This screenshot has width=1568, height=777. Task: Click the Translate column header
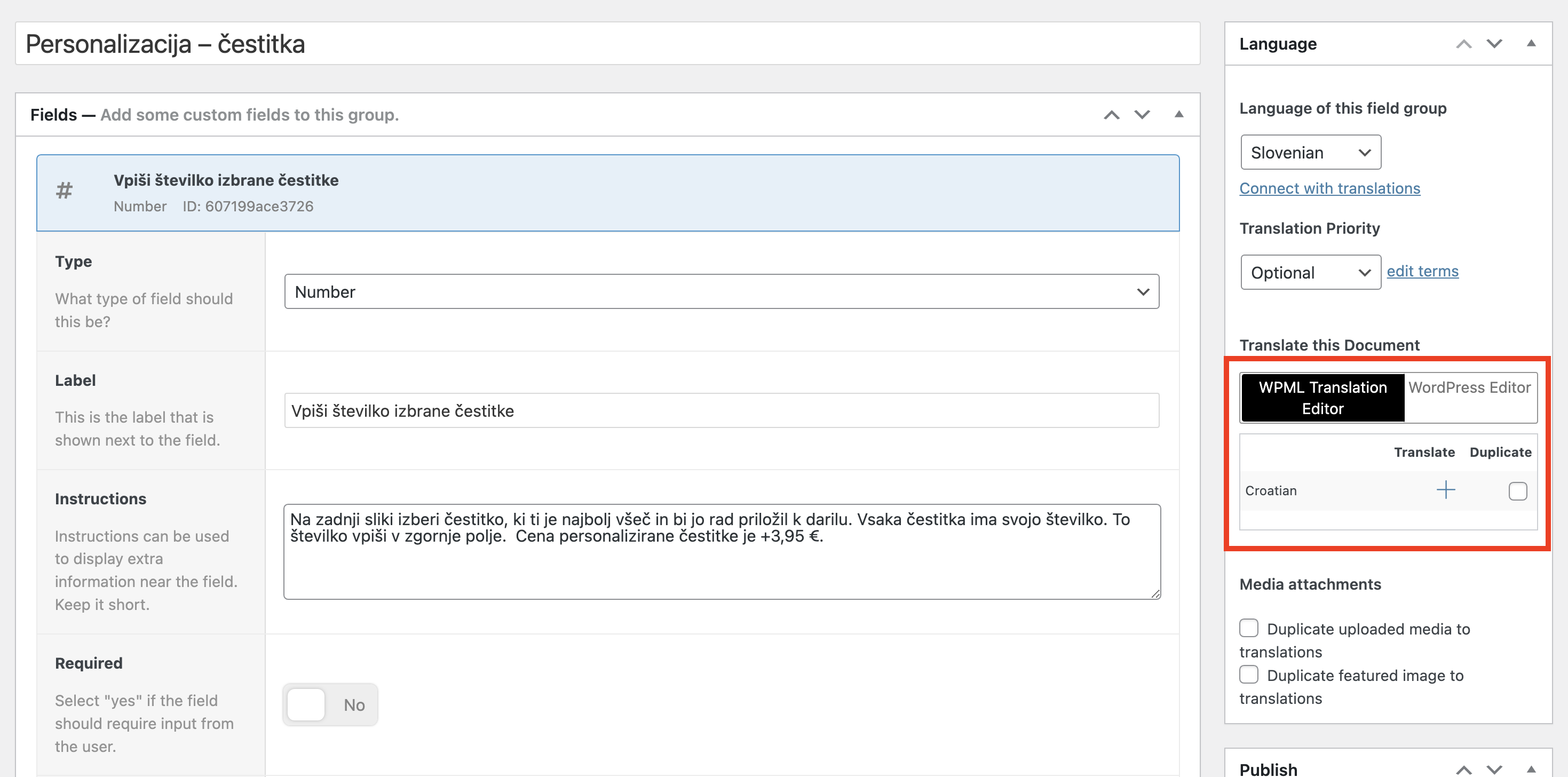point(1424,452)
